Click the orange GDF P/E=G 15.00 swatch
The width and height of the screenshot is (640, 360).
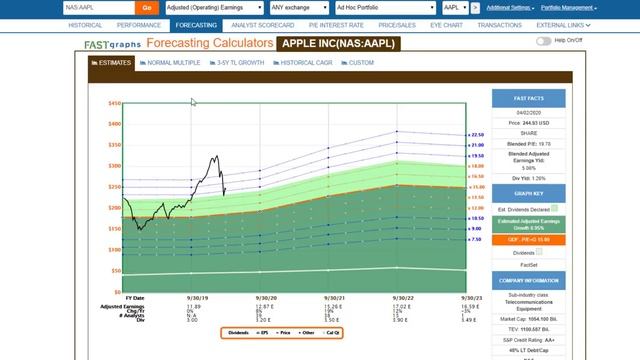click(529, 240)
